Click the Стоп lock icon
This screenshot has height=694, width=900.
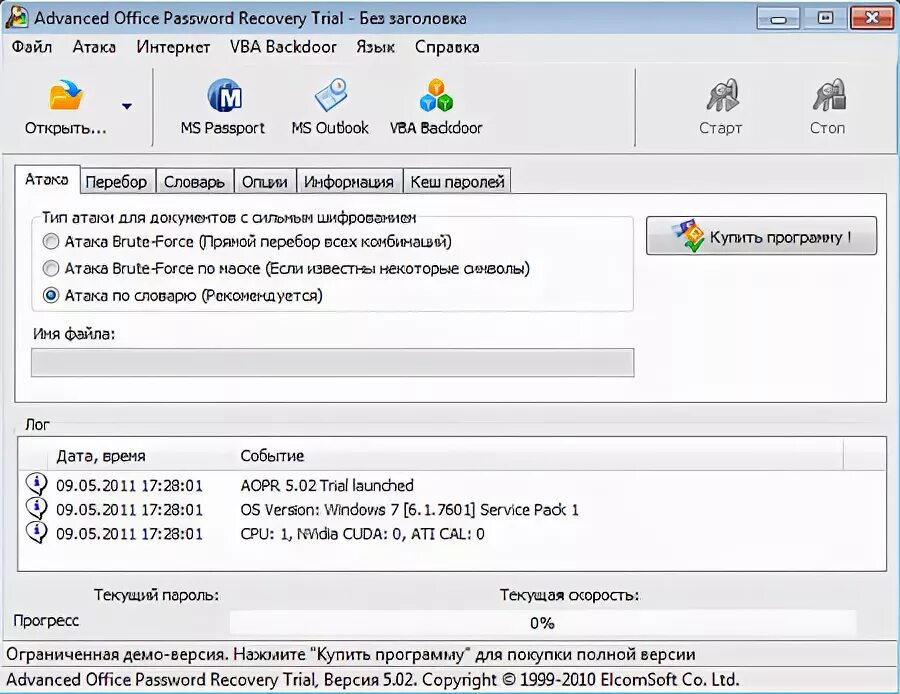pos(829,95)
